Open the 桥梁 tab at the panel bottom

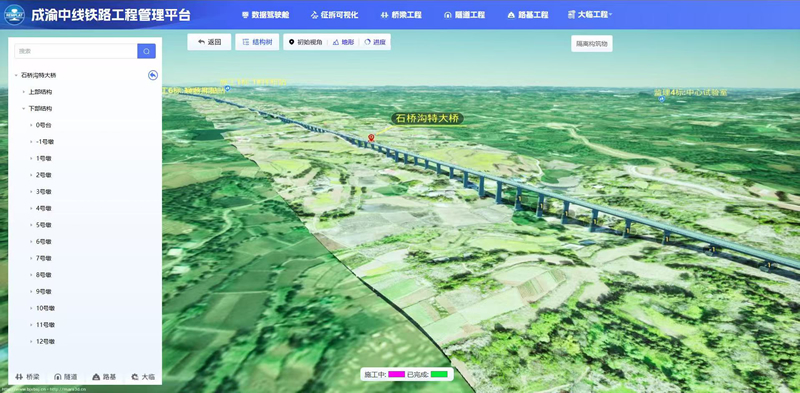pyautogui.click(x=28, y=377)
